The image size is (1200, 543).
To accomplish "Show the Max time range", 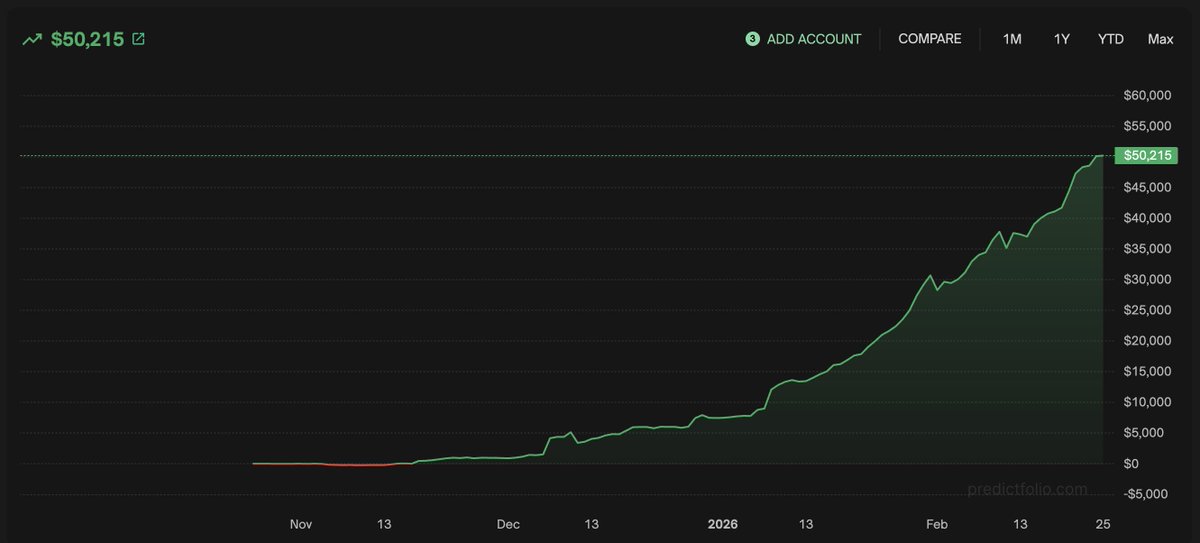I will (1161, 39).
